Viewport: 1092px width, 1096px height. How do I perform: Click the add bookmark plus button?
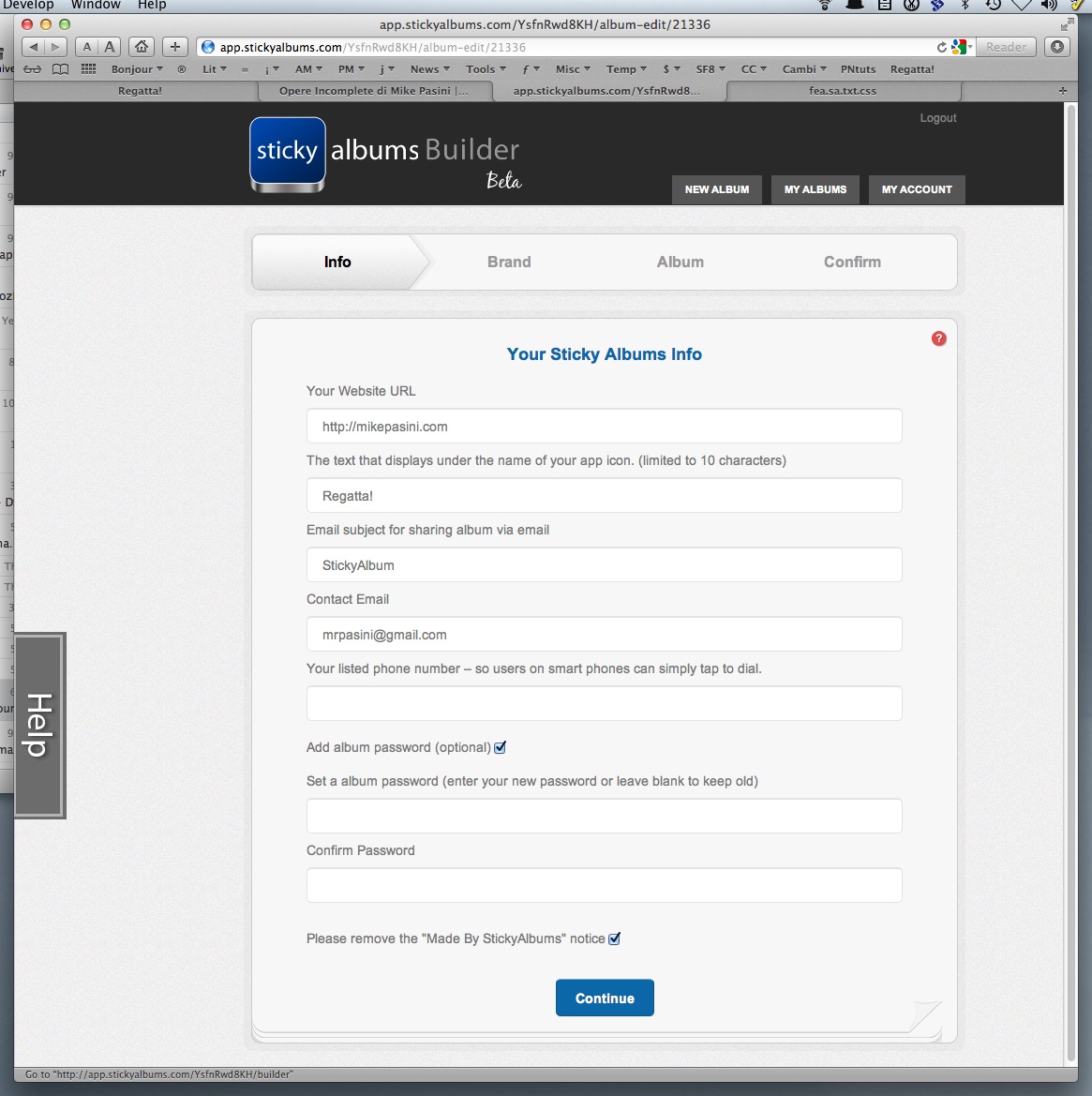tap(175, 47)
